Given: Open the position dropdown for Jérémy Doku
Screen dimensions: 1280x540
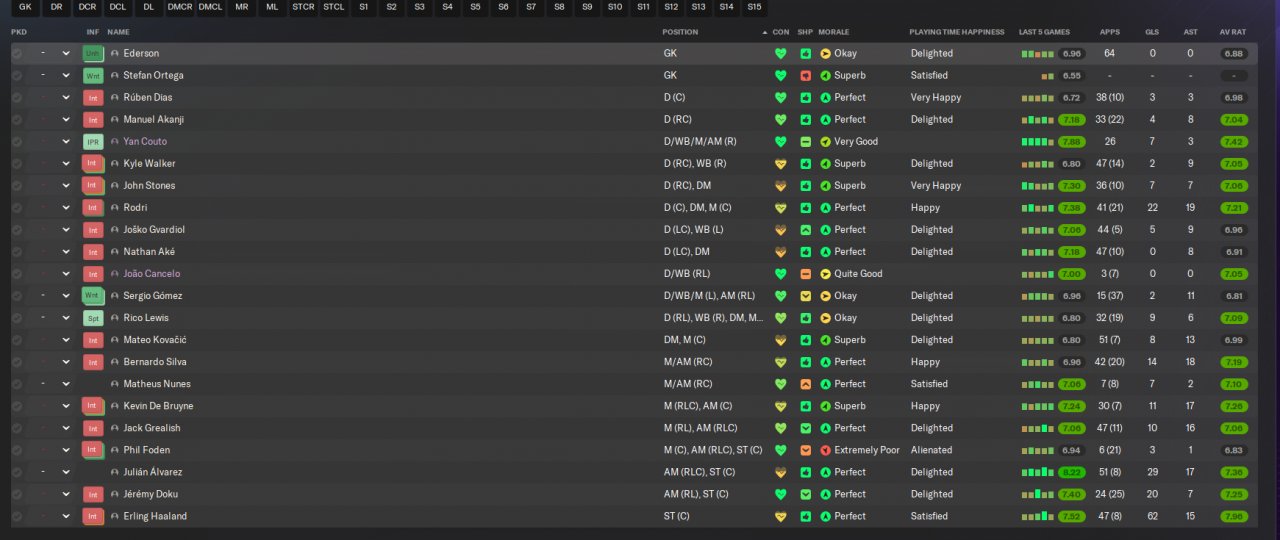Looking at the screenshot, I should (x=67, y=494).
